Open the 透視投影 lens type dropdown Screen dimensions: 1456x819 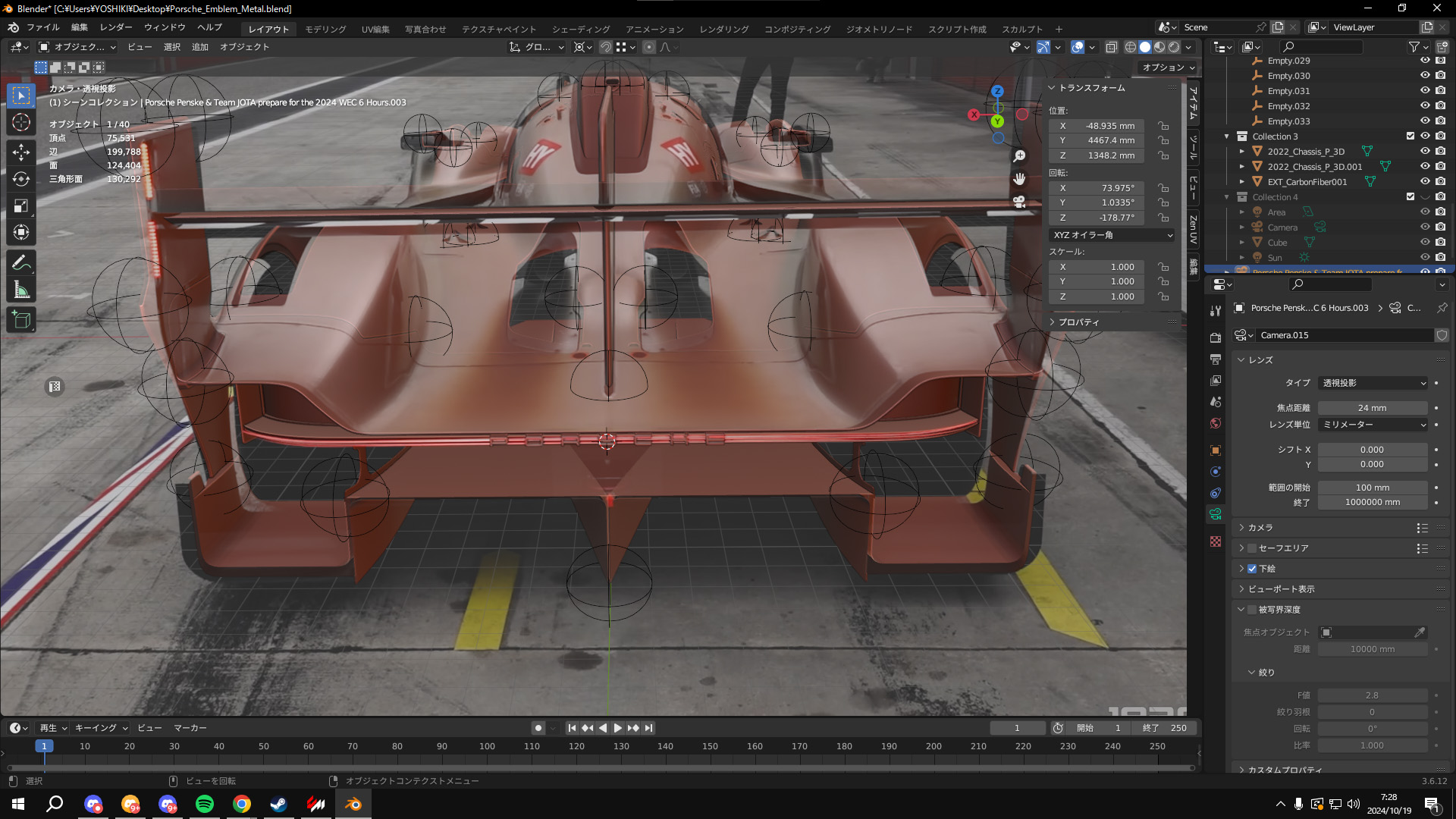click(x=1373, y=383)
